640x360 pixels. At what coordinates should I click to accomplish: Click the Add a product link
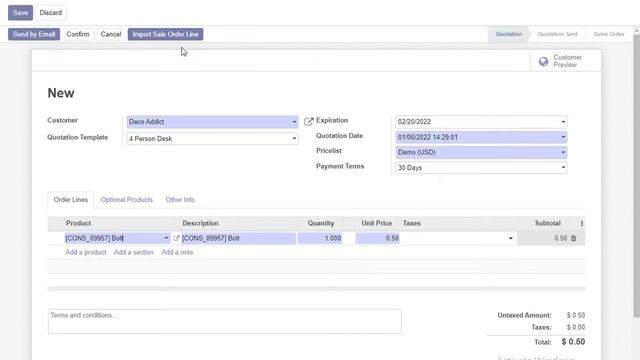click(86, 252)
